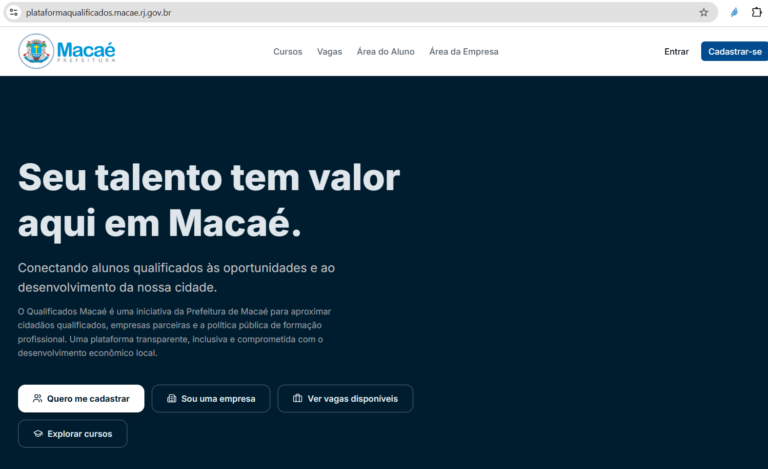Focus the browser address bar URL
768x469 pixels.
(98, 13)
